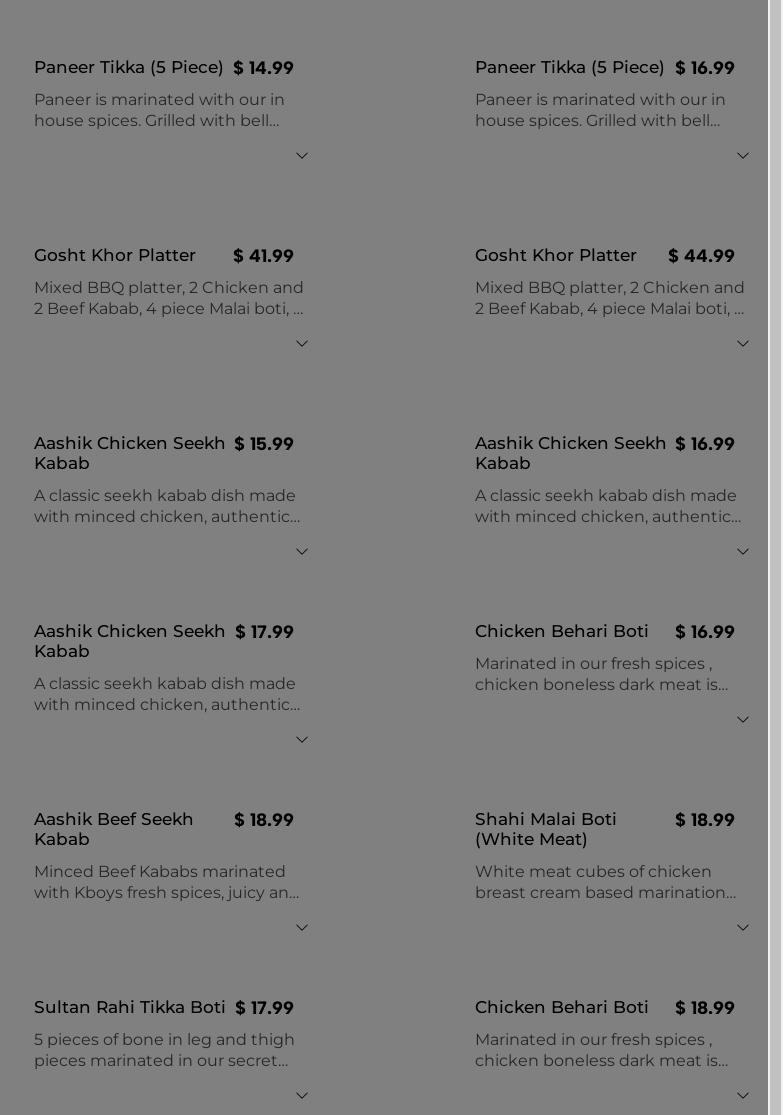Image resolution: width=783 pixels, height=1115 pixels.
Task: Expand the $14.99 Paneer Tikka description chevron
Action: [x=302, y=156]
